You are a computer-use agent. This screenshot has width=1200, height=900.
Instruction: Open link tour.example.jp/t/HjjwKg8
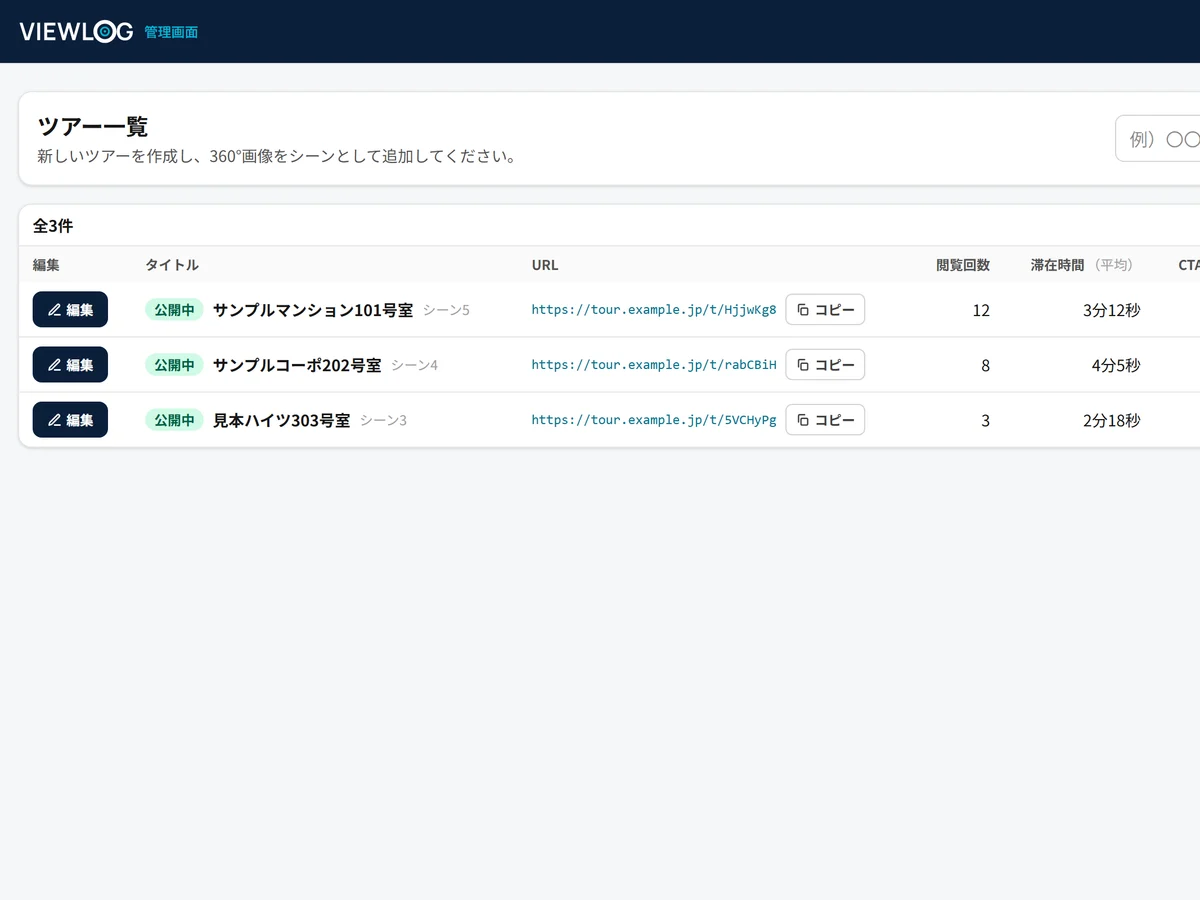pyautogui.click(x=654, y=310)
